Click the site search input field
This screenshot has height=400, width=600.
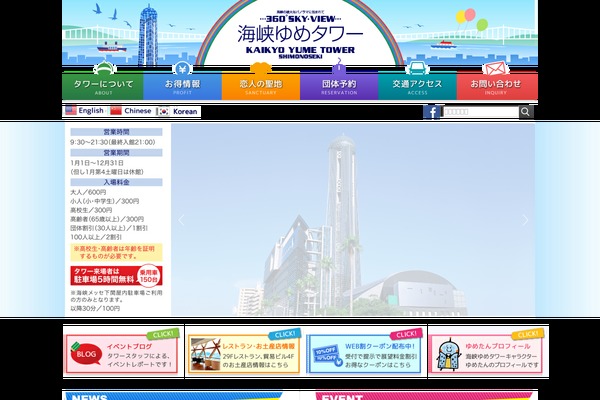pos(481,112)
